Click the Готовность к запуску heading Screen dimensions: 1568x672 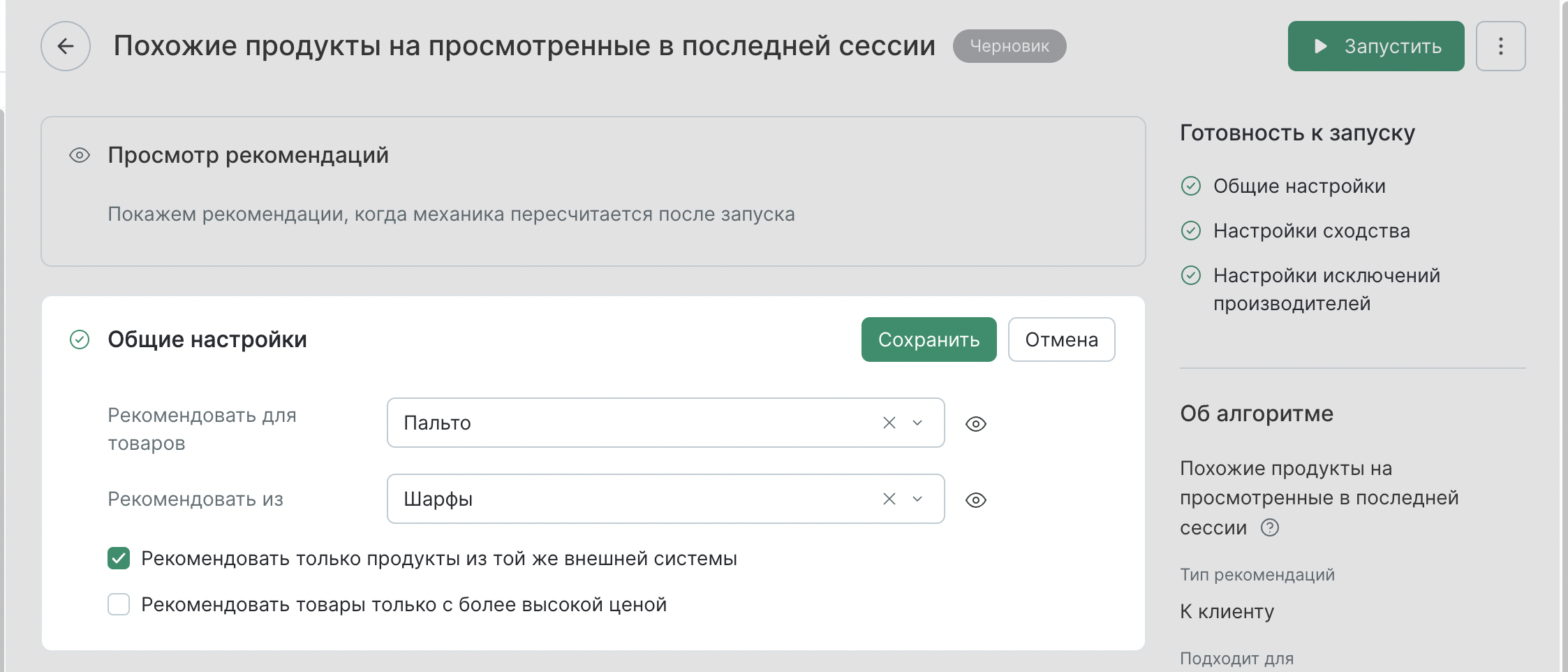coord(1297,133)
